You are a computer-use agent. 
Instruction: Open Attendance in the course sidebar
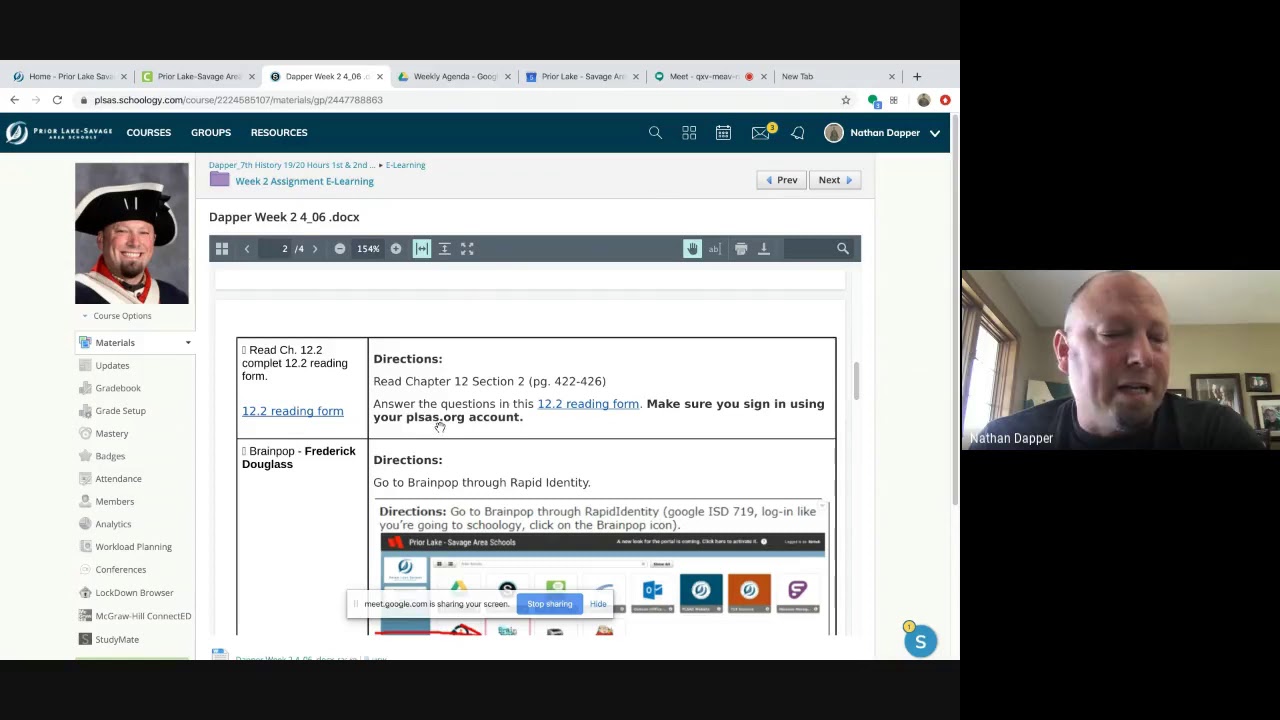(118, 479)
